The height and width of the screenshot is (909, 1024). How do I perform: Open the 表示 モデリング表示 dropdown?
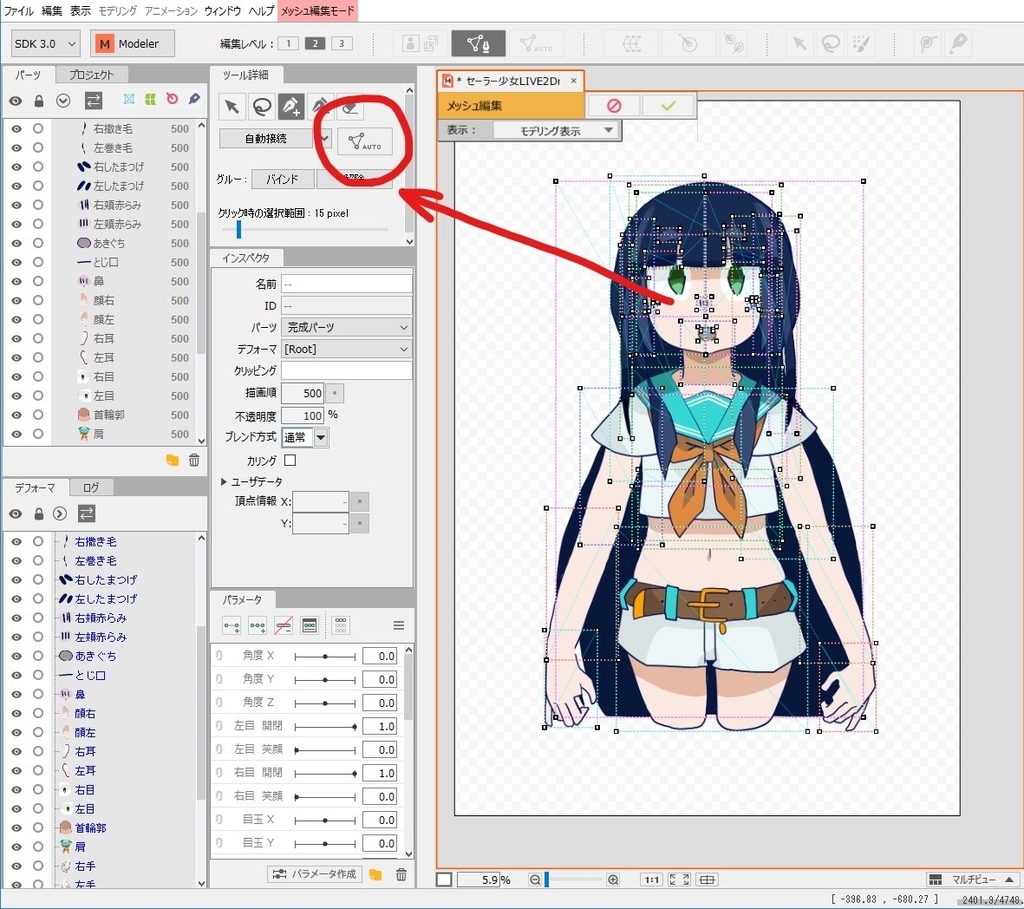pos(556,131)
